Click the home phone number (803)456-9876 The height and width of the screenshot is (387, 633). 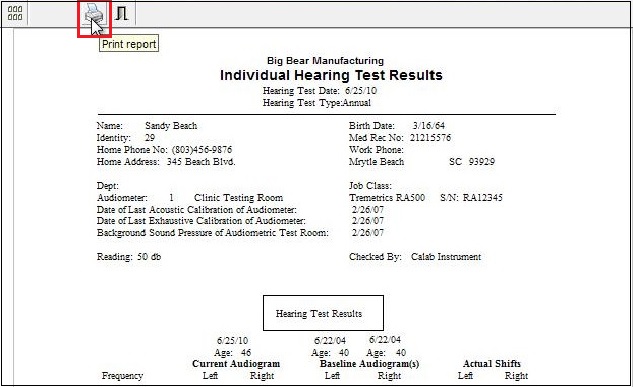point(202,150)
